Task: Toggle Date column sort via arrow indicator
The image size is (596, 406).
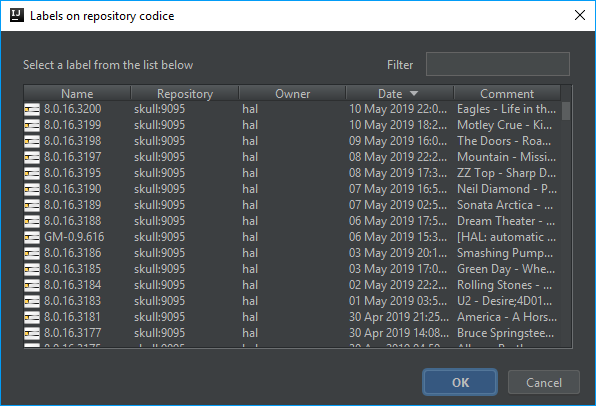Action: coord(414,94)
